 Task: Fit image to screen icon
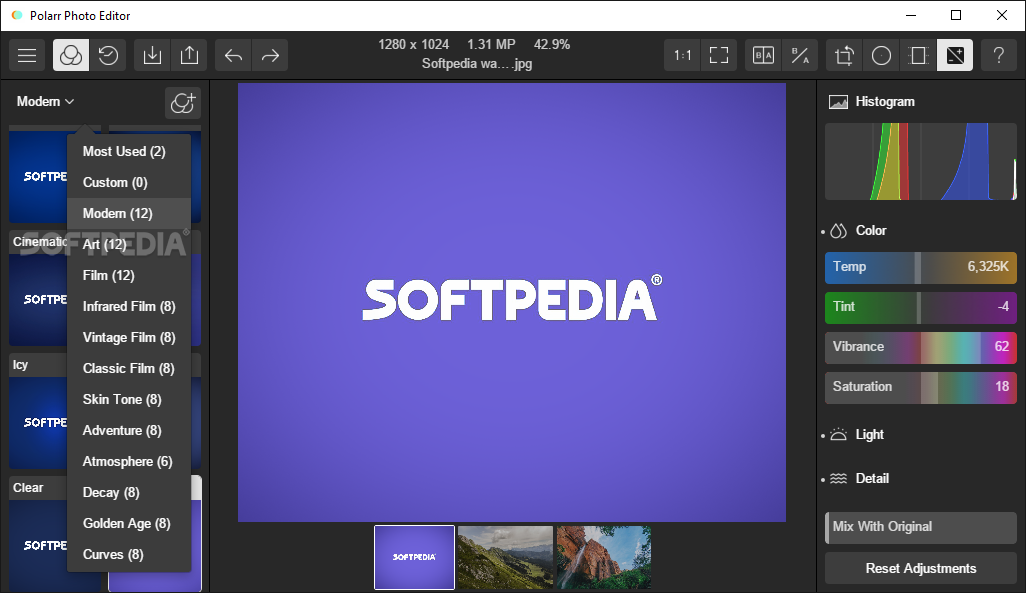click(719, 55)
